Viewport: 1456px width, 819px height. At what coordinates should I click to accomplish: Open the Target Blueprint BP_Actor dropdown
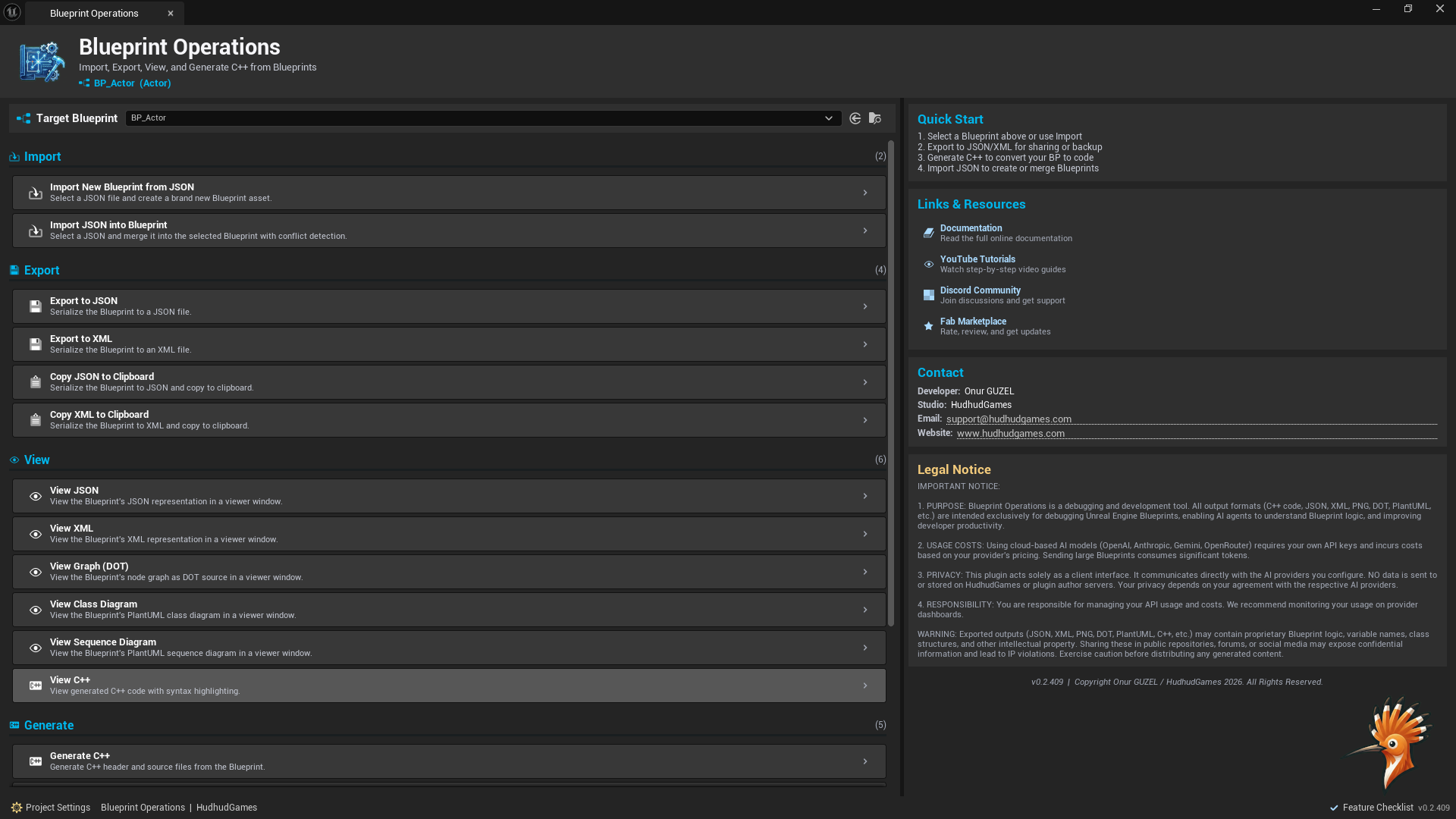tap(482, 118)
